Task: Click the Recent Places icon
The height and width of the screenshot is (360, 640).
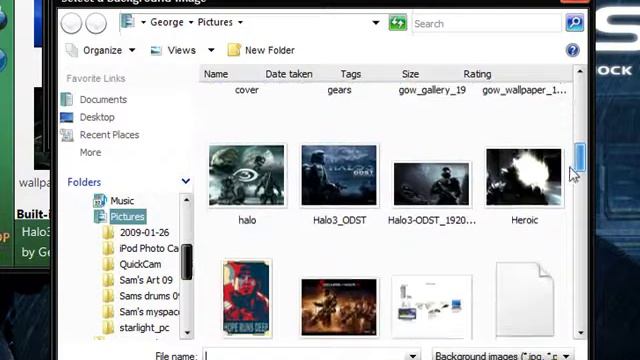Action: tap(67, 135)
